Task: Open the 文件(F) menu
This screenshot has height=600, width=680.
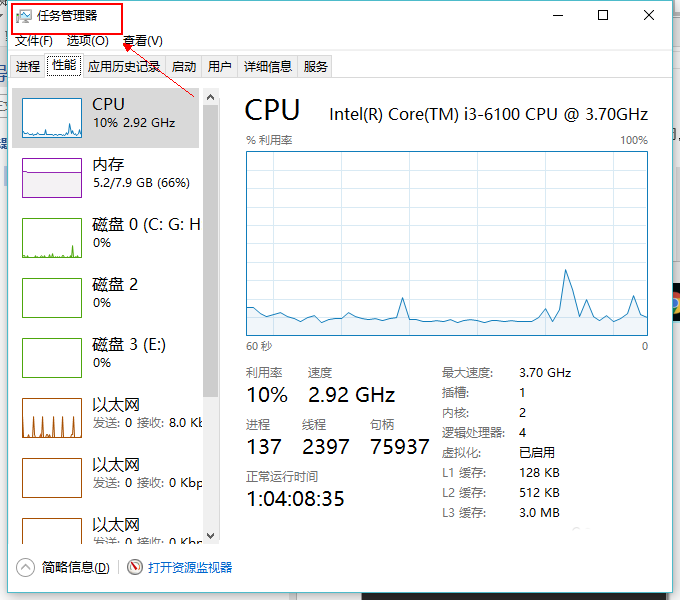Action: 34,41
